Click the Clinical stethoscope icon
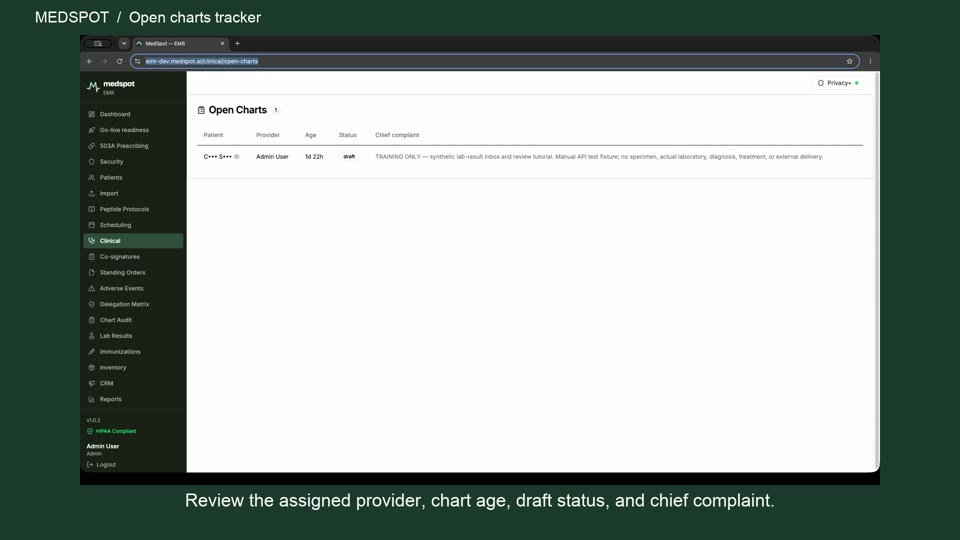The image size is (960, 540). (91, 241)
